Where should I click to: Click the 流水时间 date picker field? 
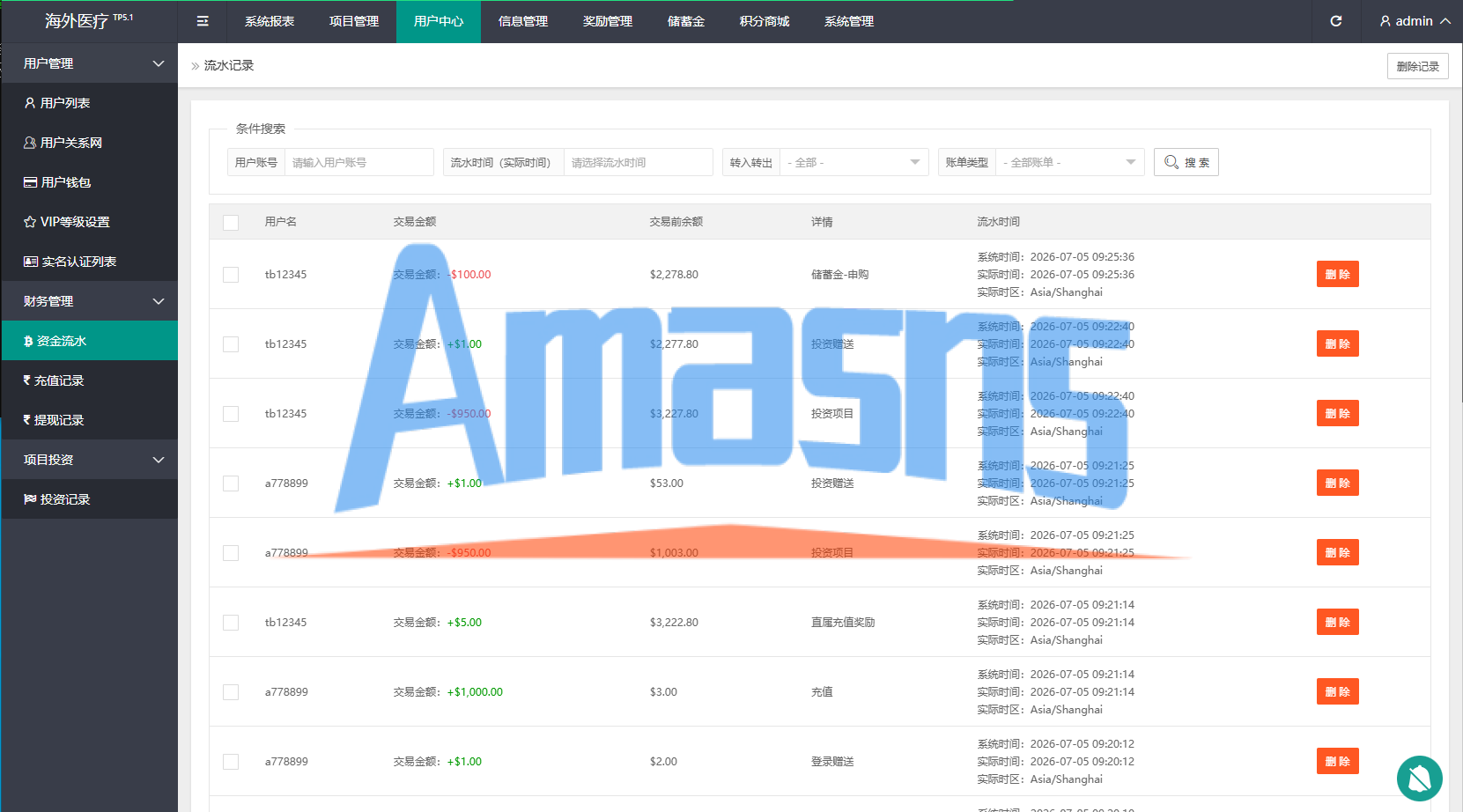(638, 162)
